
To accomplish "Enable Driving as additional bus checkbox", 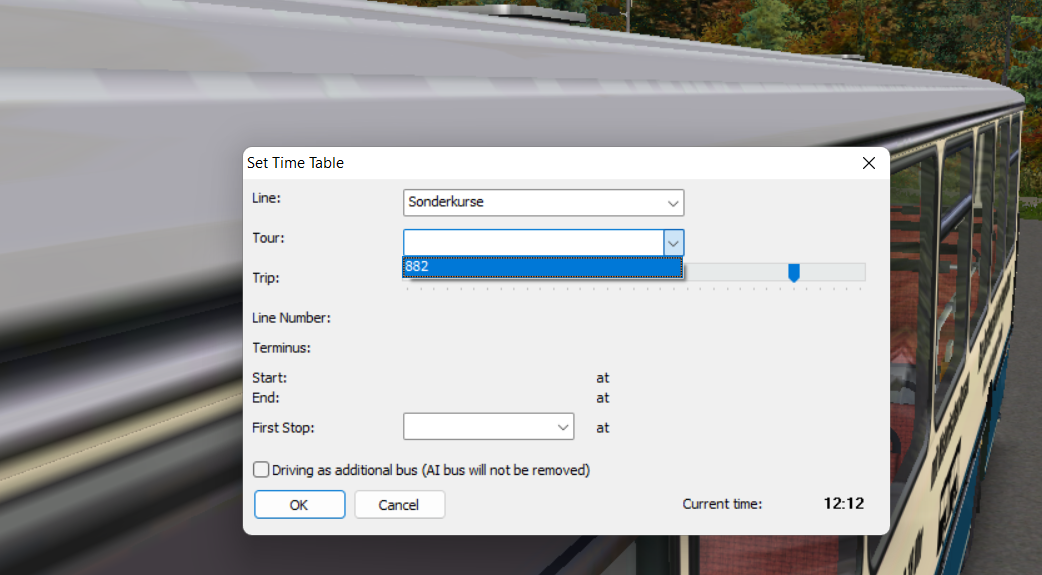I will (261, 470).
